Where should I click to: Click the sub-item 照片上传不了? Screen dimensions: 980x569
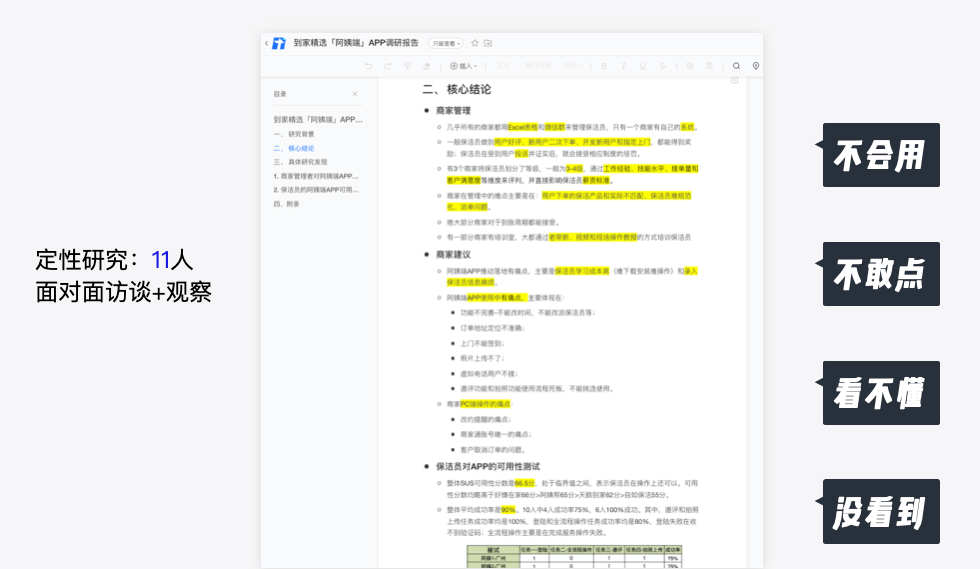[481, 358]
